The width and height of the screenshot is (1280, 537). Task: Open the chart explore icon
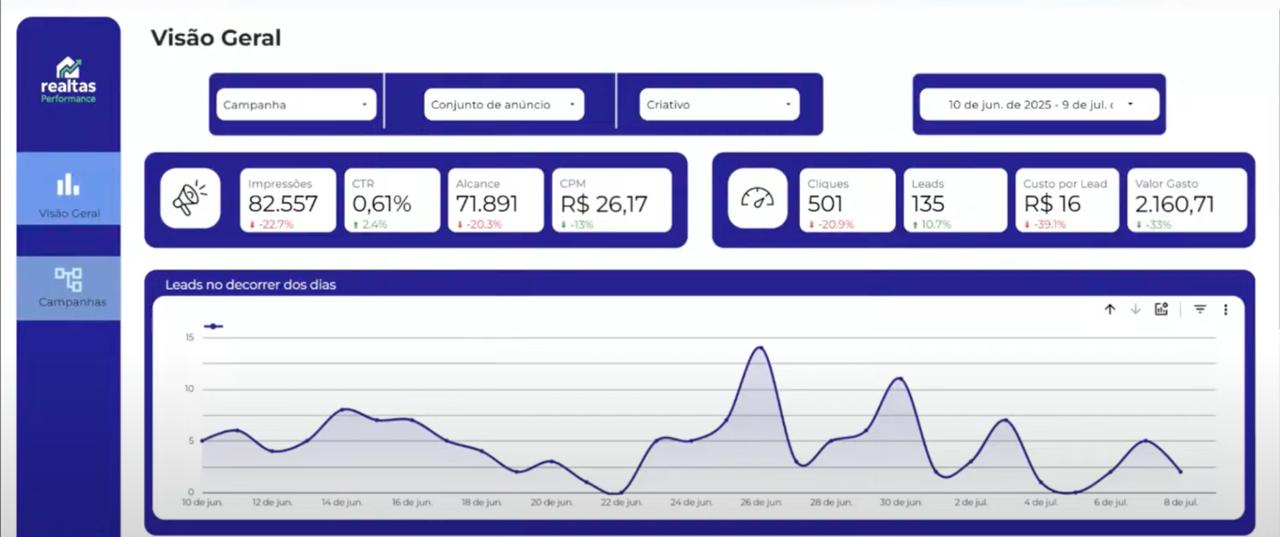(1161, 310)
